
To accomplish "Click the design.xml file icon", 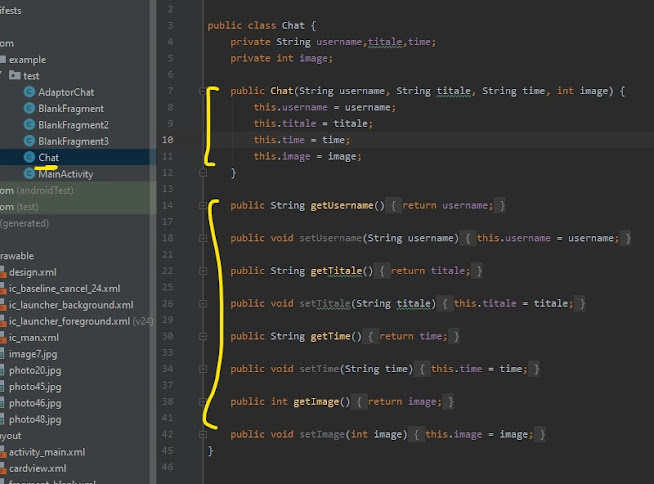I will click(x=3, y=272).
